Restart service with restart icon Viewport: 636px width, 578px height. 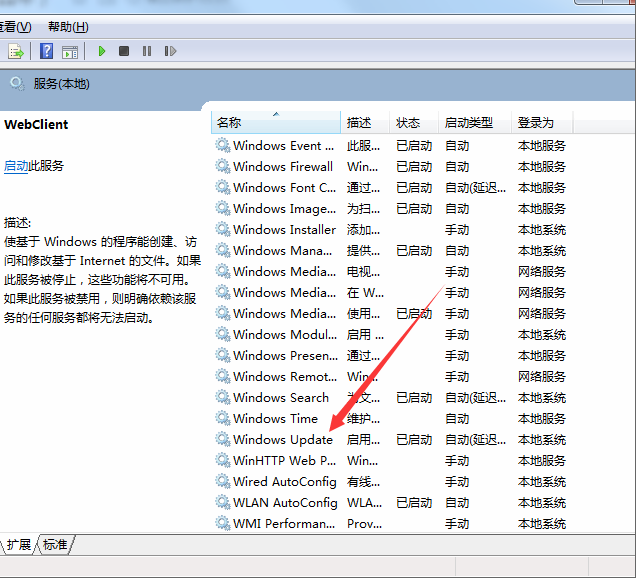click(x=170, y=51)
